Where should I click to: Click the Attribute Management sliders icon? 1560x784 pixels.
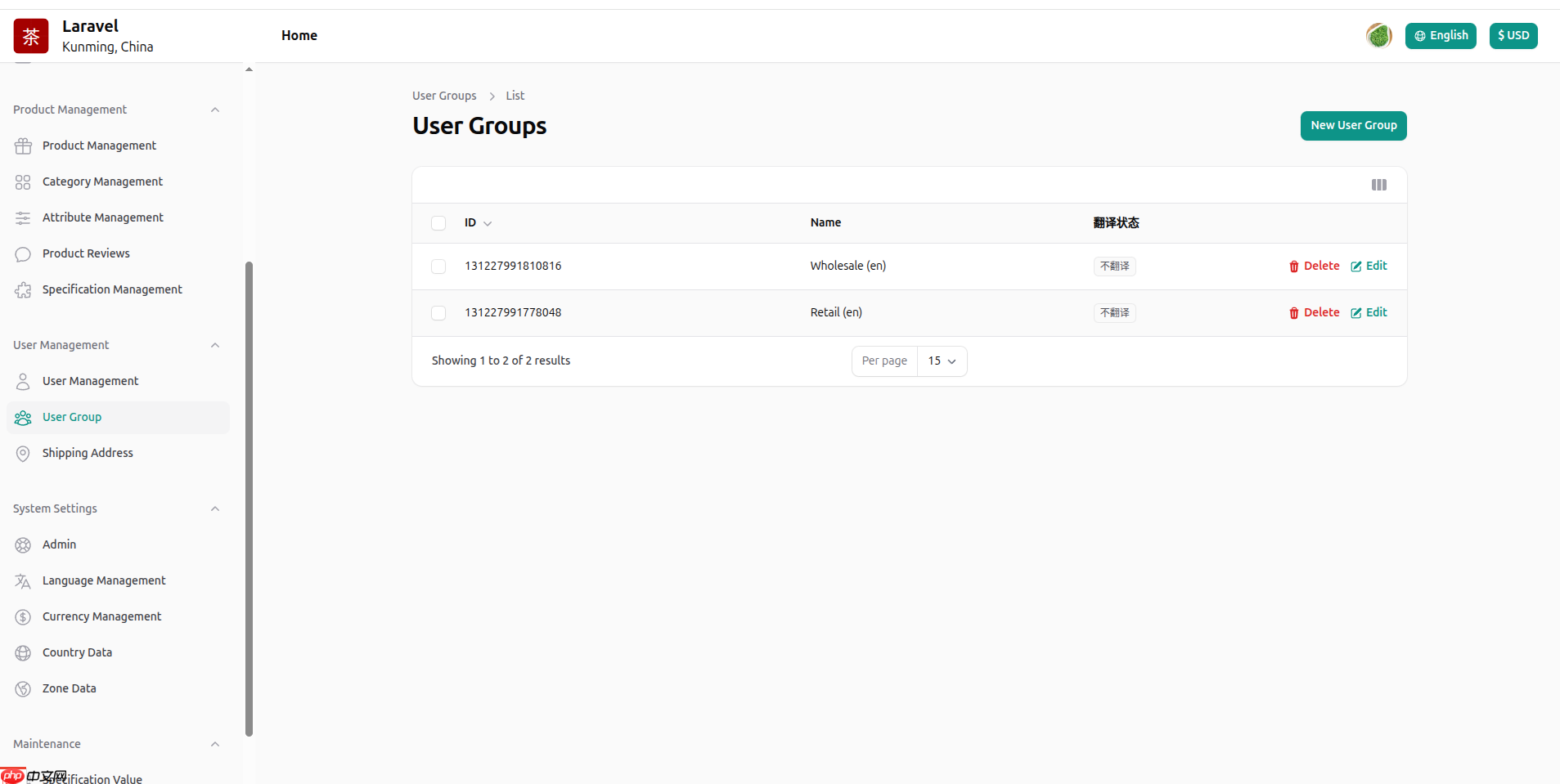23,218
